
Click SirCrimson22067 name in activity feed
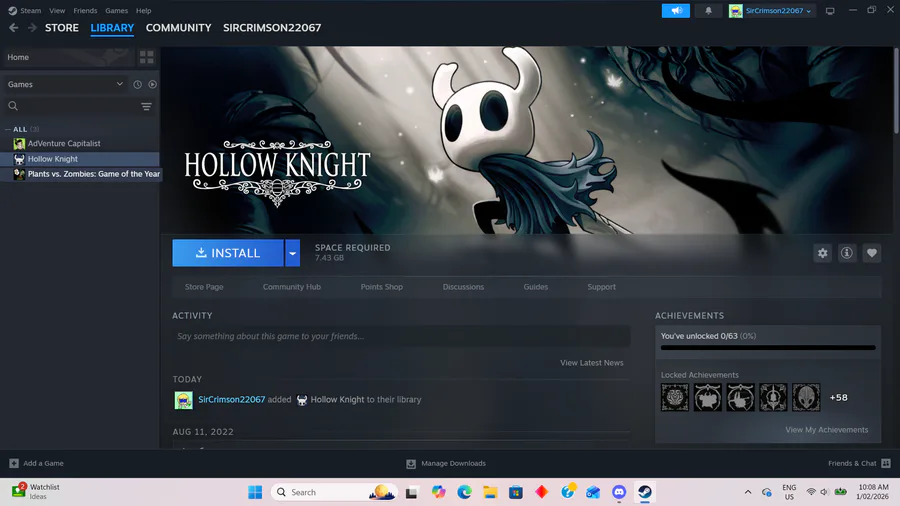pyautogui.click(x=231, y=399)
